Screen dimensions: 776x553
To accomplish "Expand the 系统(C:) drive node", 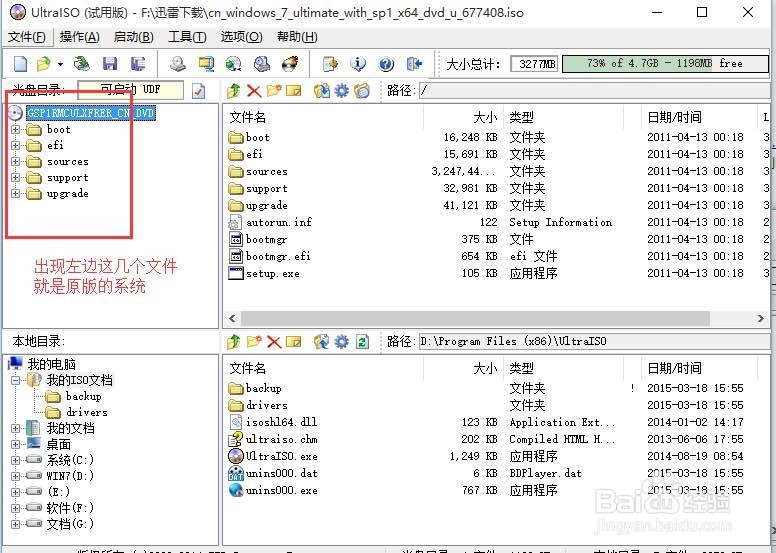I will click(x=15, y=460).
